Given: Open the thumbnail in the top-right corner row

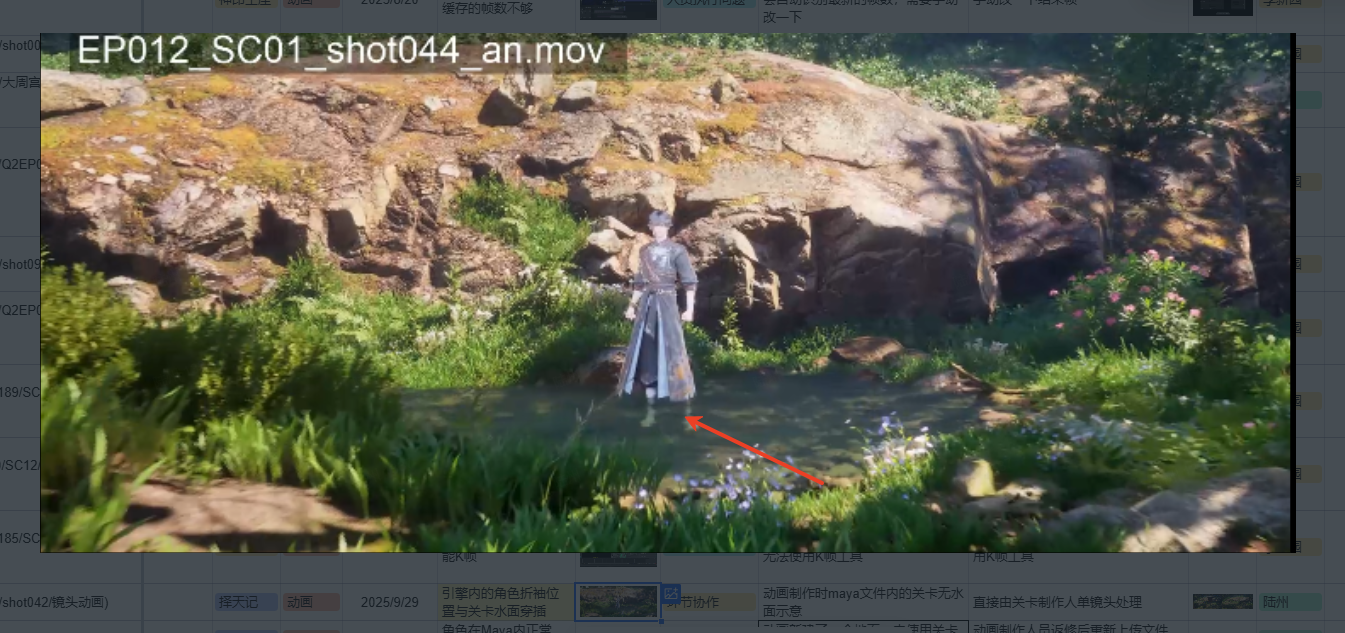Looking at the screenshot, I should (1222, 8).
